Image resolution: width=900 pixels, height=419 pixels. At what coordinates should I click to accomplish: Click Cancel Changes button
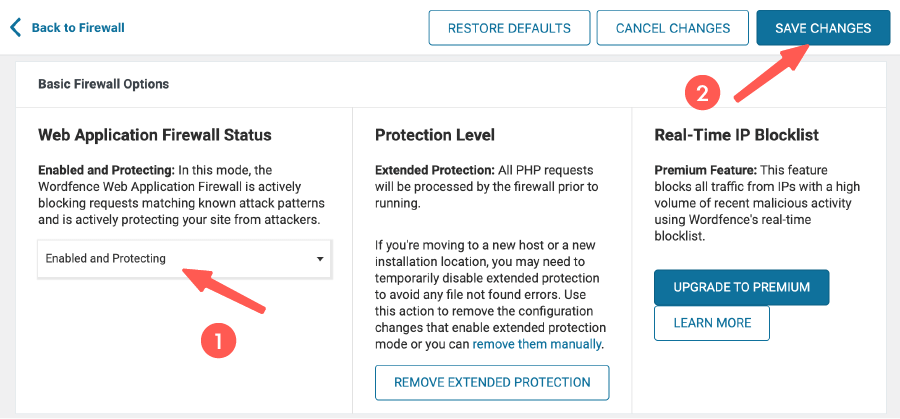pyautogui.click(x=671, y=28)
